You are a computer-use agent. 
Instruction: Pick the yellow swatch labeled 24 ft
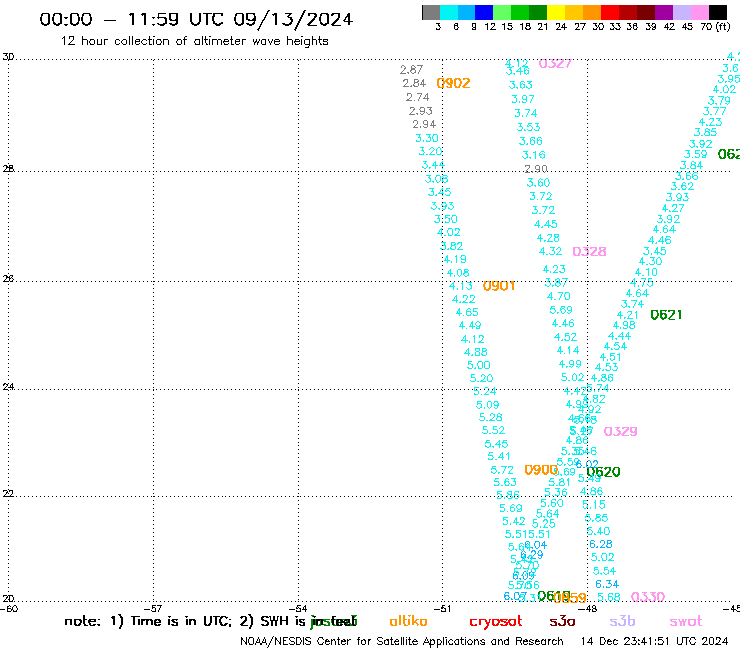[x=556, y=12]
